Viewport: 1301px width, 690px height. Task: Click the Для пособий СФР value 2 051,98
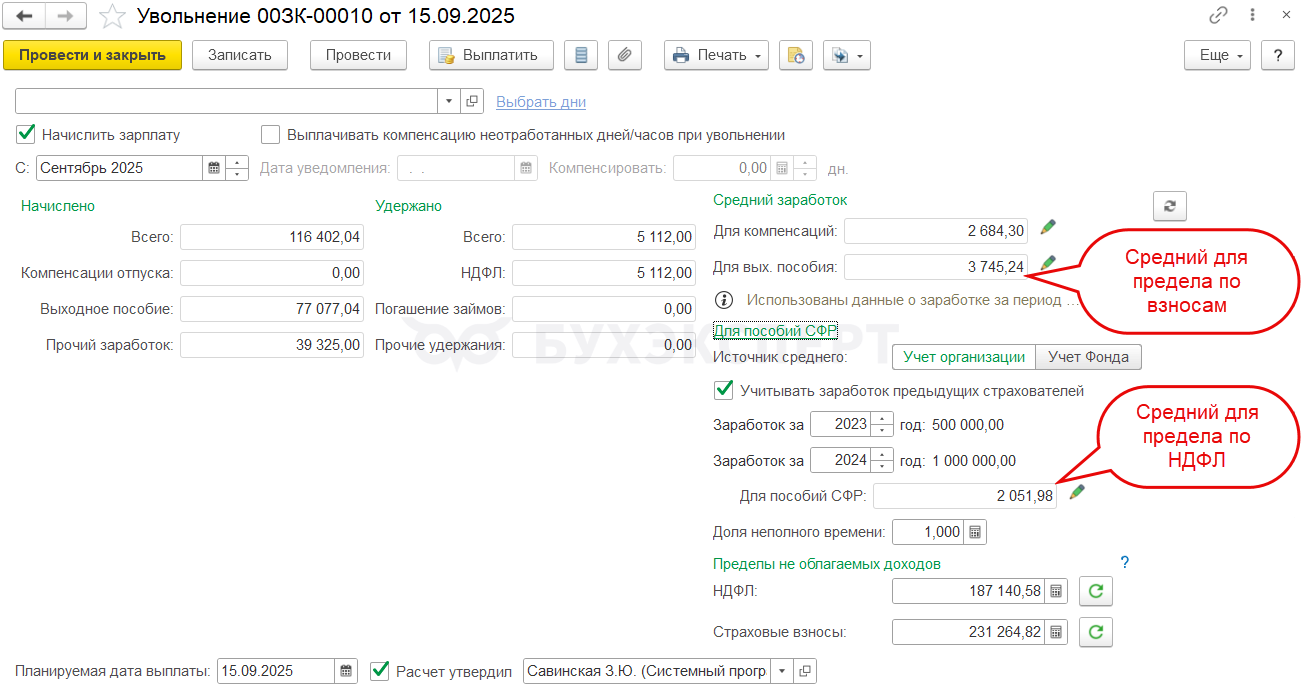click(965, 496)
